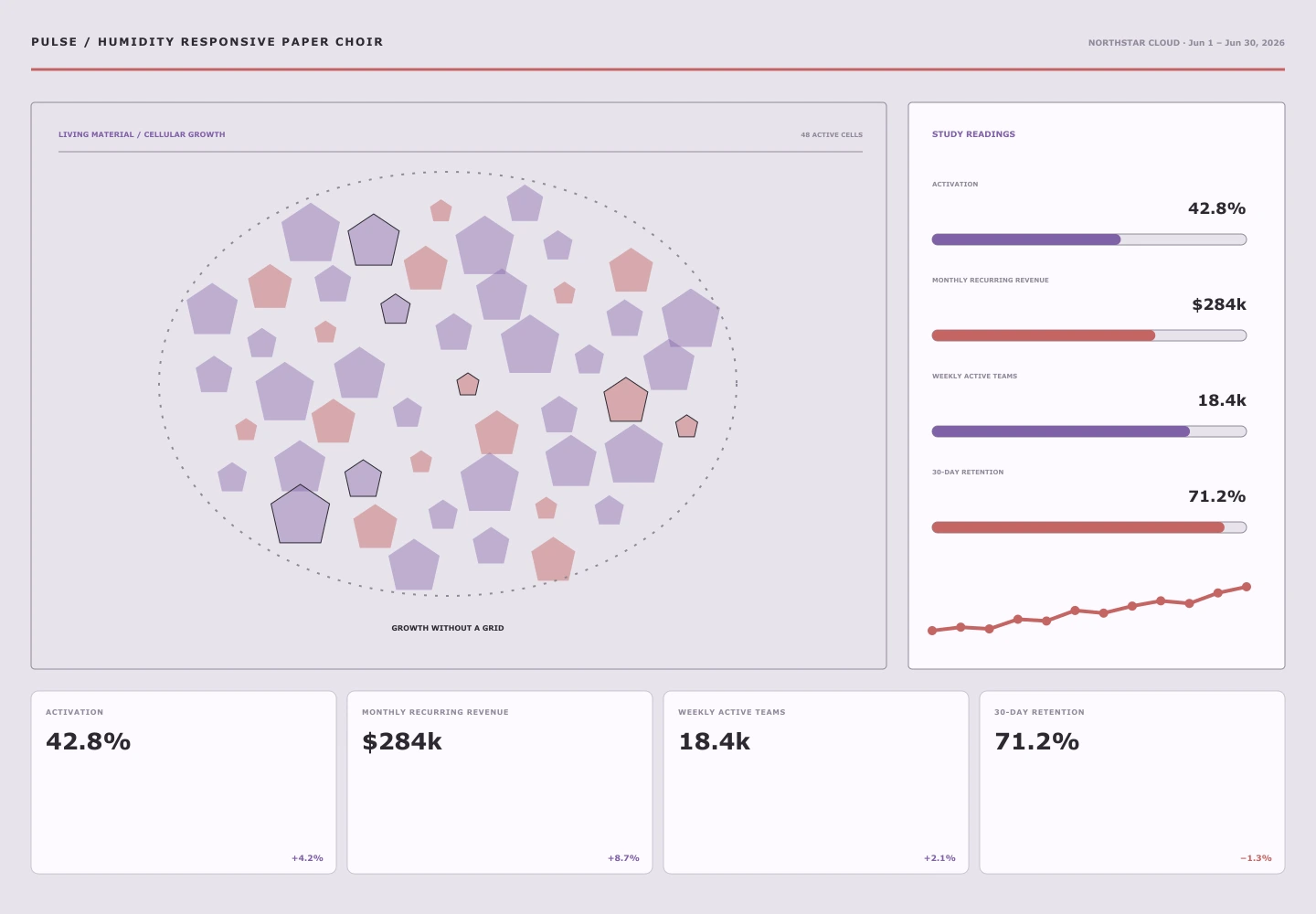Click the Weekly Active Teams progress bar
Image resolution: width=1316 pixels, height=914 pixels.
point(1088,431)
